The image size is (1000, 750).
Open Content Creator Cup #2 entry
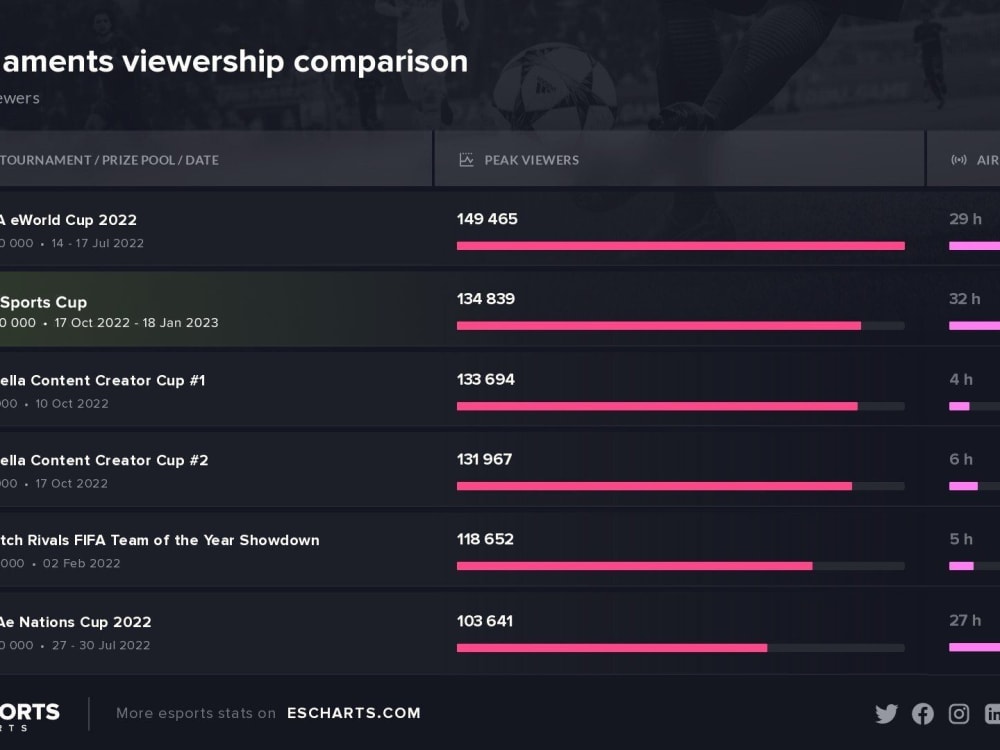(x=104, y=461)
